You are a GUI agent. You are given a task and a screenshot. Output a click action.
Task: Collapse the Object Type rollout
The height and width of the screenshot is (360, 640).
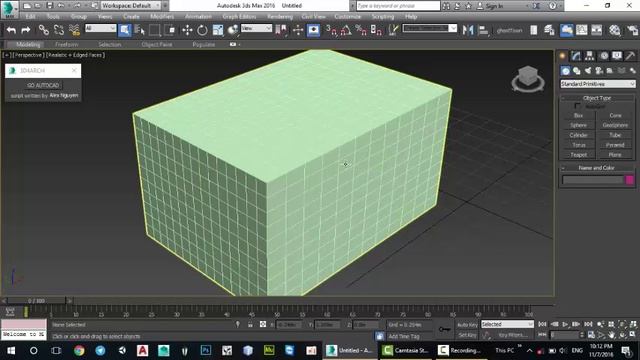point(597,98)
